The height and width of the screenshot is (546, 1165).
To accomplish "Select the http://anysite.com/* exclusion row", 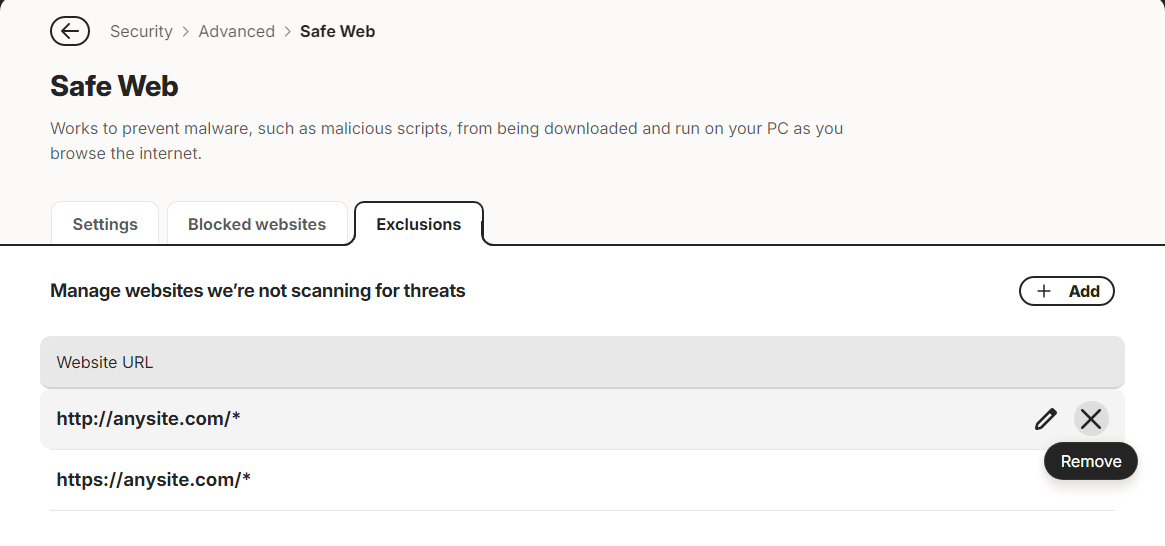I will click(582, 419).
